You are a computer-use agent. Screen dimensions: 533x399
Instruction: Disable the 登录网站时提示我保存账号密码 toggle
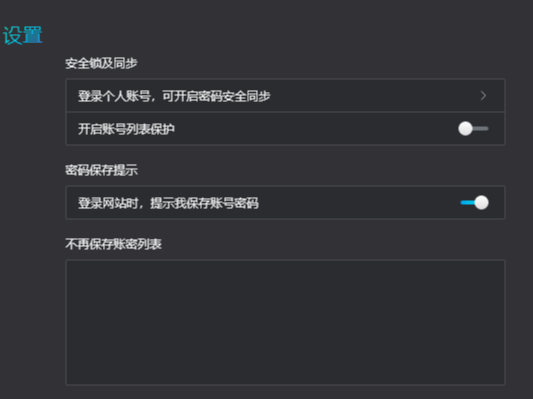[475, 203]
